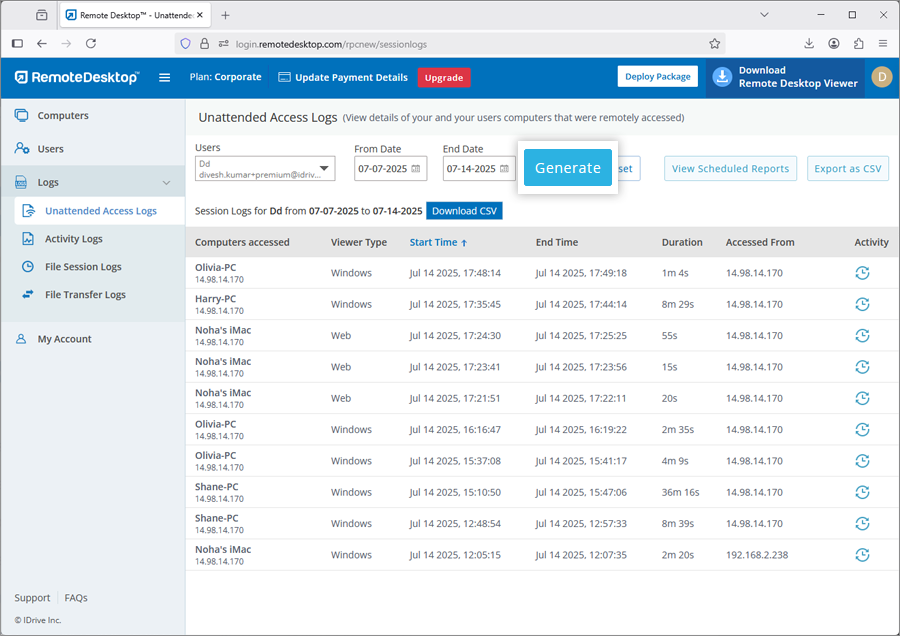900x636 pixels.
Task: Go to File Transfer Logs
Action: pyautogui.click(x=85, y=295)
